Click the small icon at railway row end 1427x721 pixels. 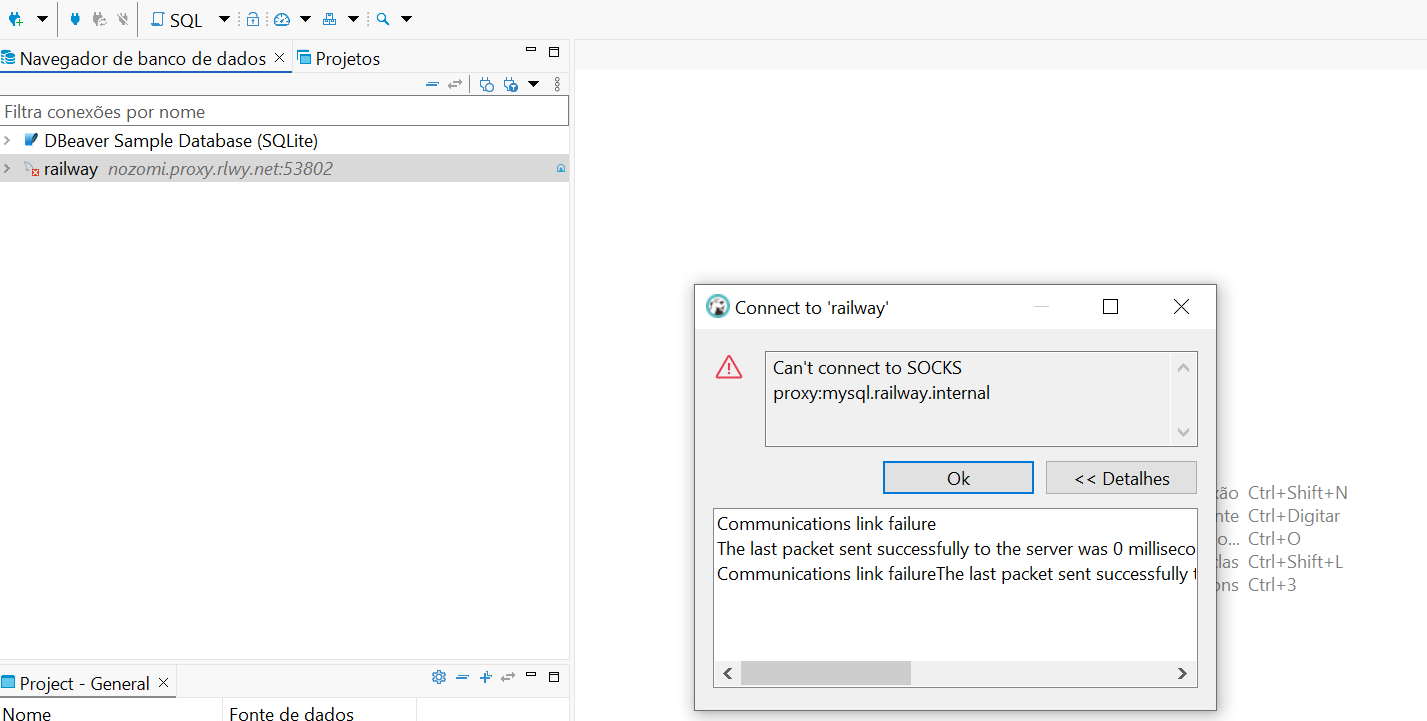pyautogui.click(x=561, y=169)
